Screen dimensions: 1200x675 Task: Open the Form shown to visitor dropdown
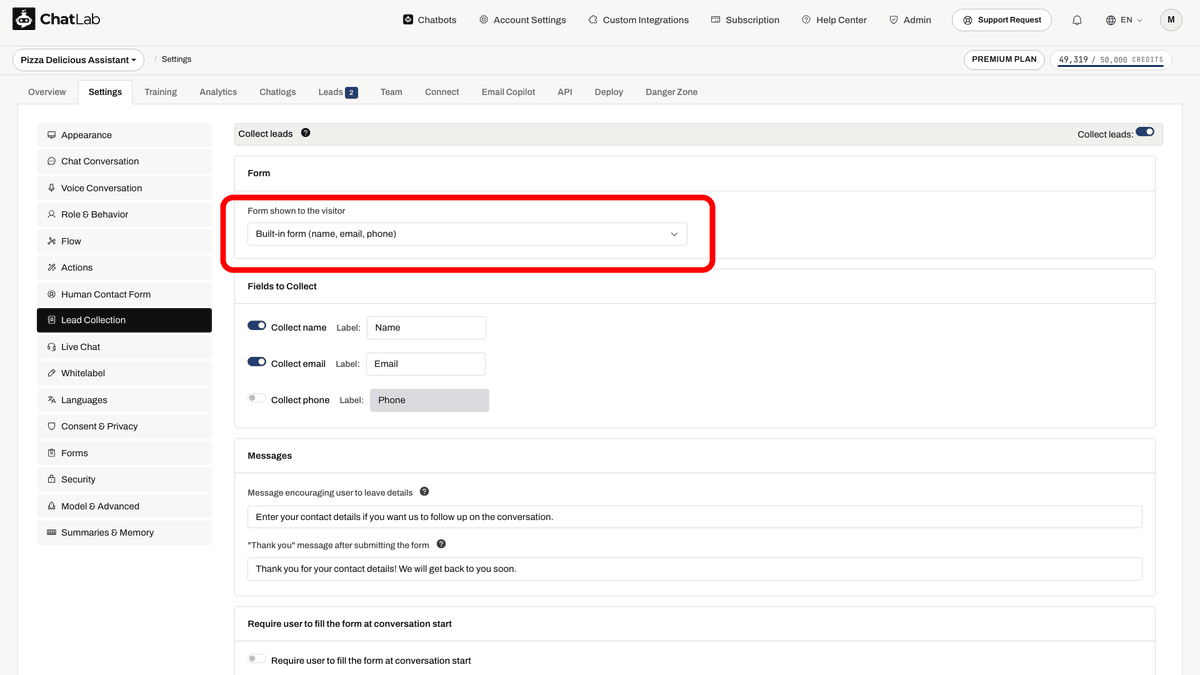(467, 234)
